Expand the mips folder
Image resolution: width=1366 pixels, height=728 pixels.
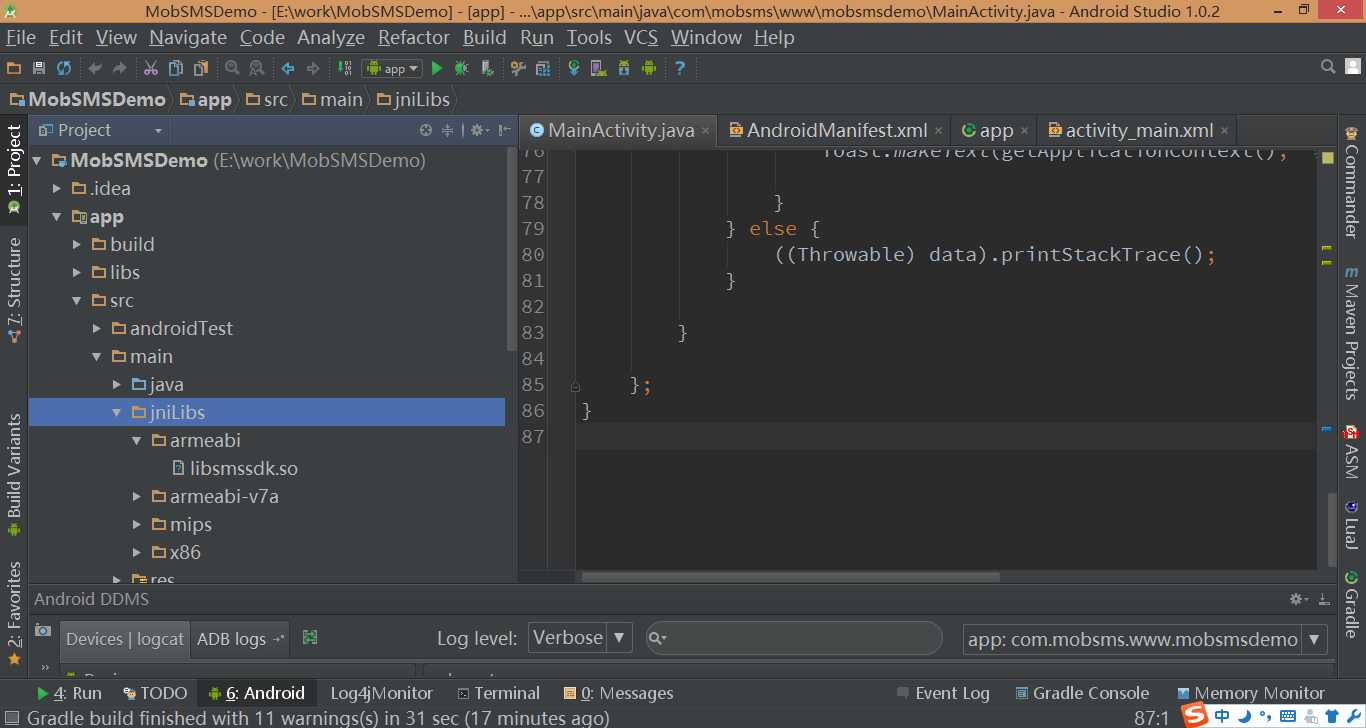tap(137, 524)
